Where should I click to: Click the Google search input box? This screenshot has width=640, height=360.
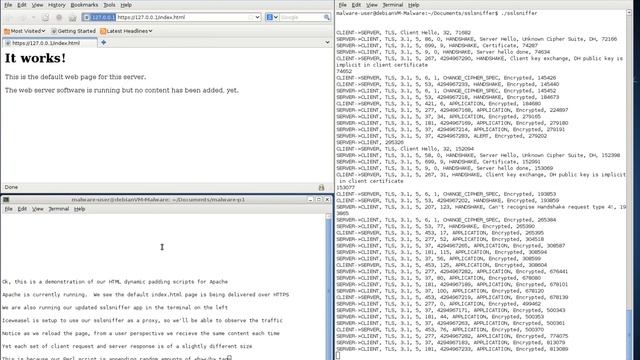(x=301, y=17)
